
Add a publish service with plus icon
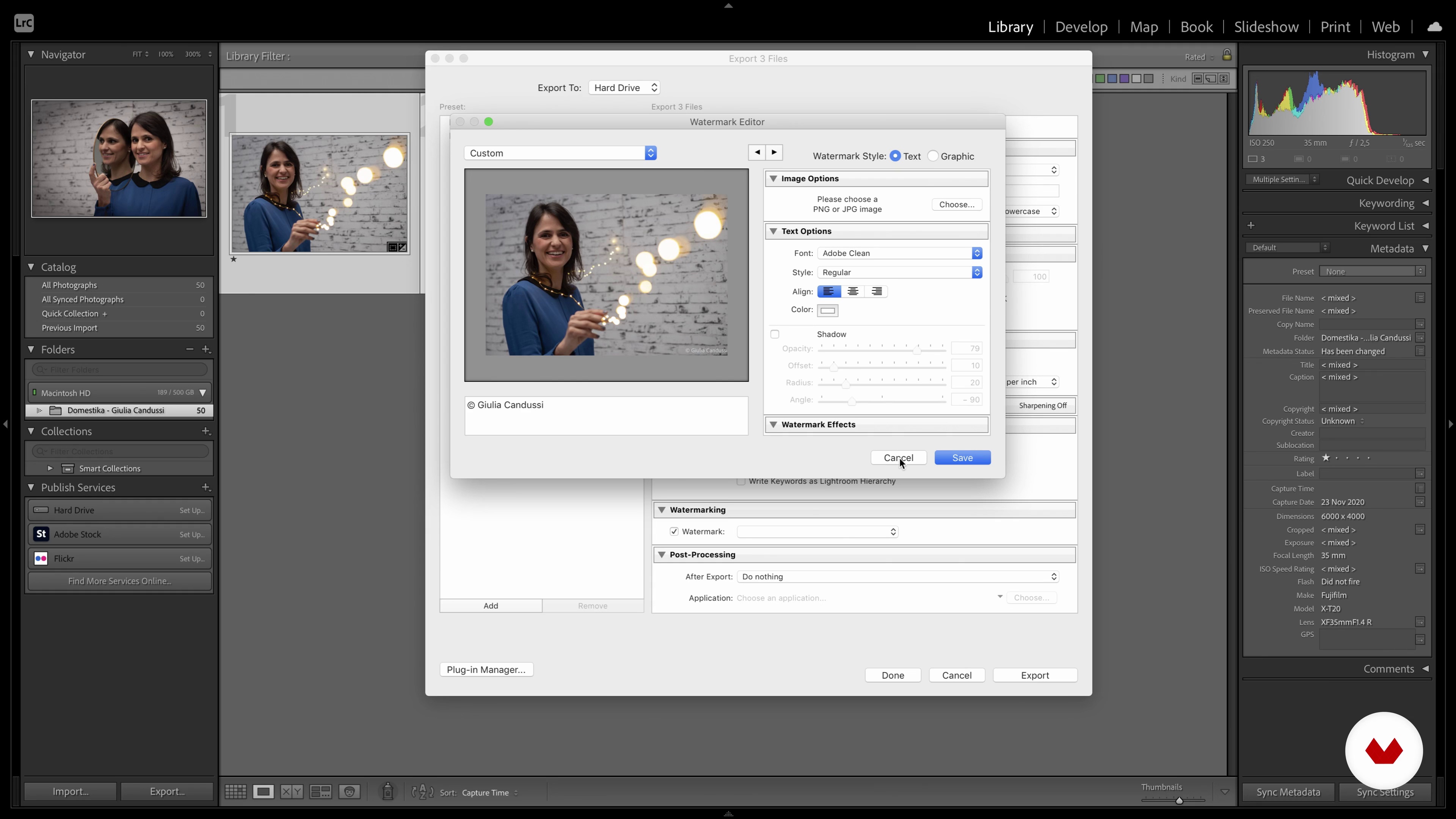(x=206, y=487)
